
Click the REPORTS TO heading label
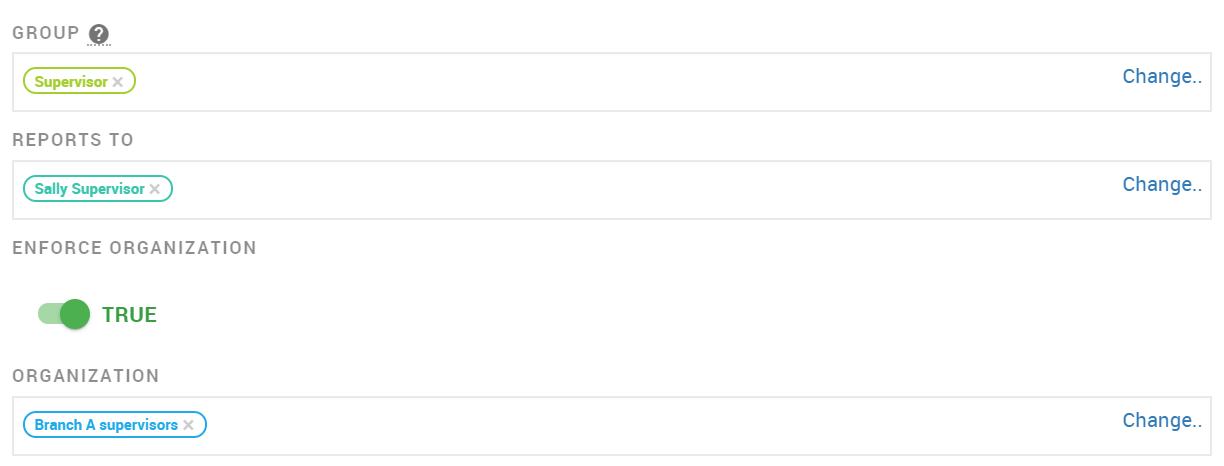coord(73,140)
